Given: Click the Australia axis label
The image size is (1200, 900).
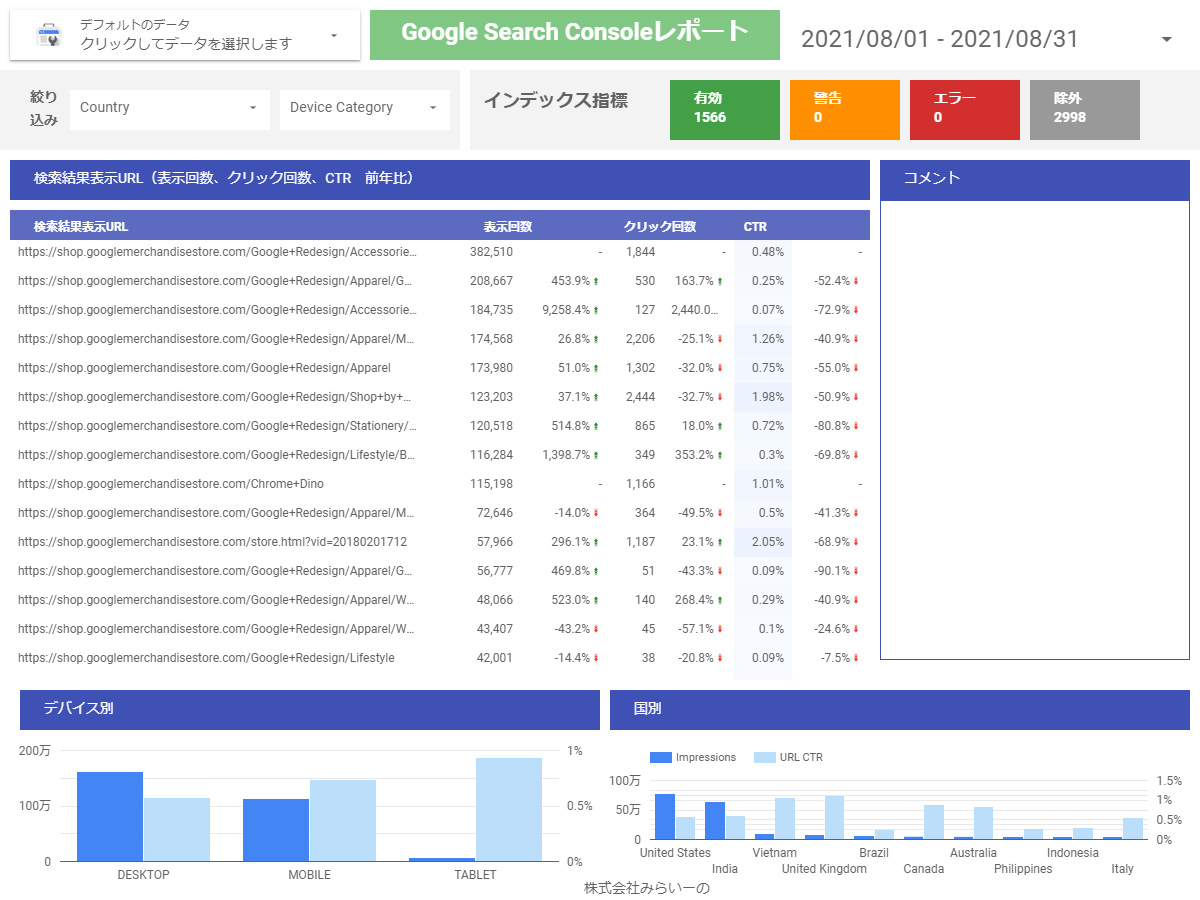Looking at the screenshot, I should point(973,853).
